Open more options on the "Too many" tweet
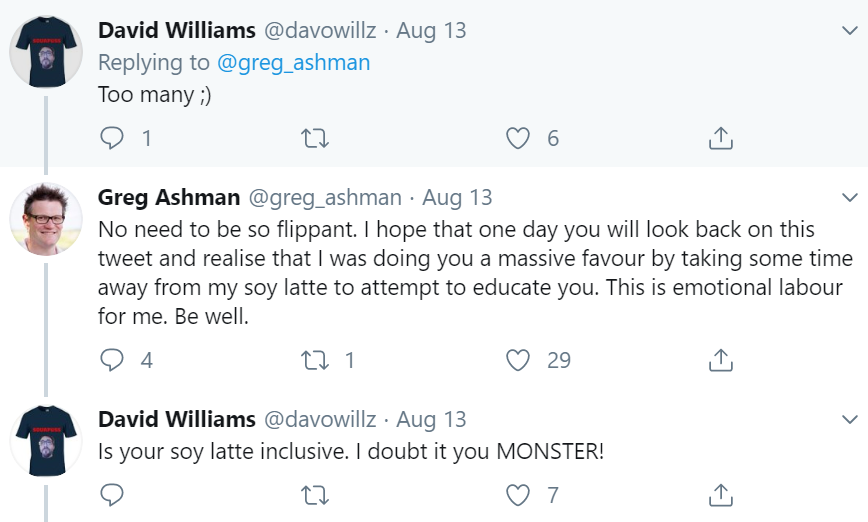Screen dimensions: 868x522 click(x=849, y=29)
